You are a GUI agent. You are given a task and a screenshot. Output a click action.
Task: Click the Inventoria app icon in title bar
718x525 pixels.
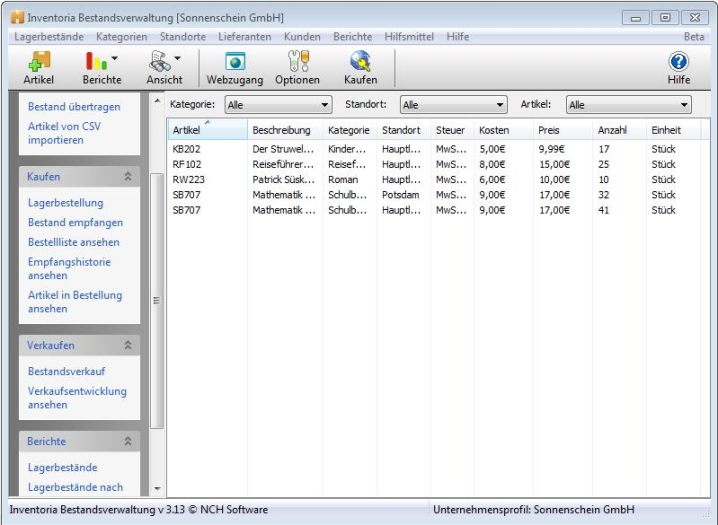pyautogui.click(x=17, y=17)
